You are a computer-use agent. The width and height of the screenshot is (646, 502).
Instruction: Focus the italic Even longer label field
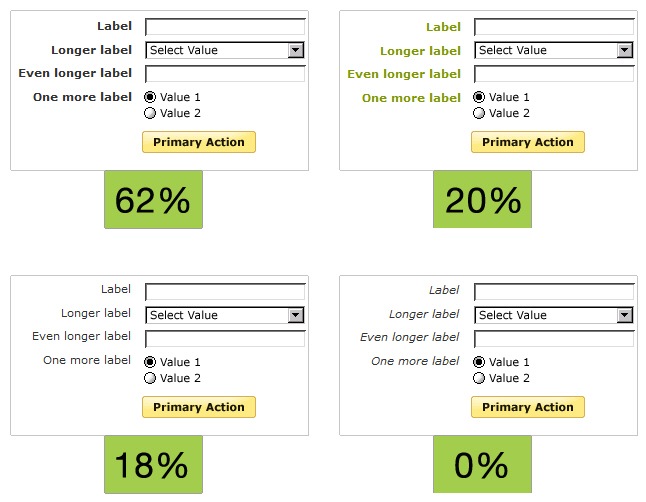(x=554, y=339)
